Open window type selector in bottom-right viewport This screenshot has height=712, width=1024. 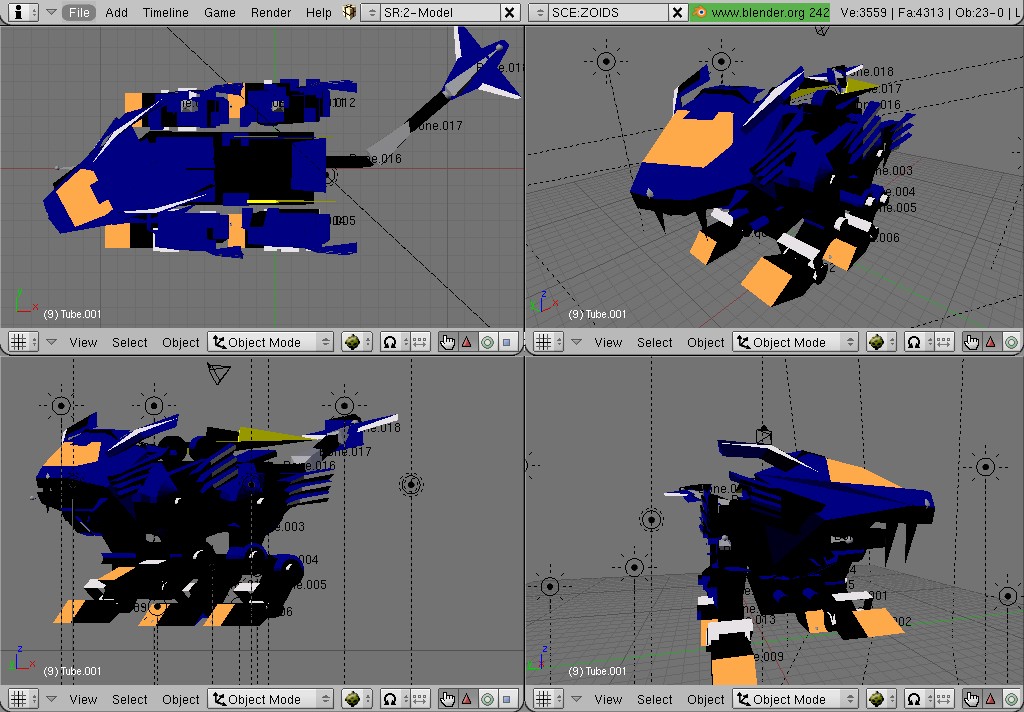pyautogui.click(x=549, y=700)
